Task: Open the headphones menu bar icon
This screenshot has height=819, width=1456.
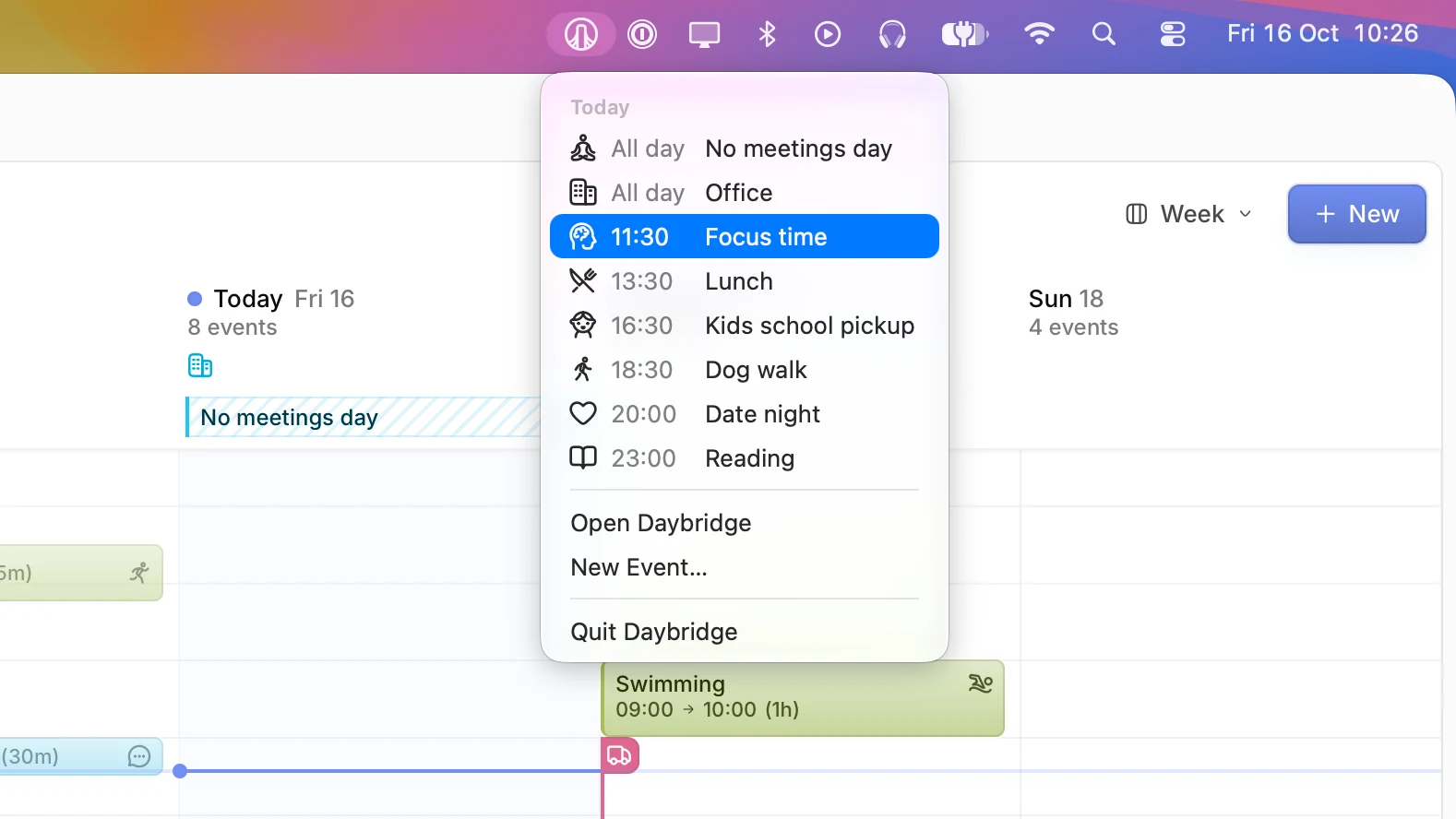Action: point(892,35)
